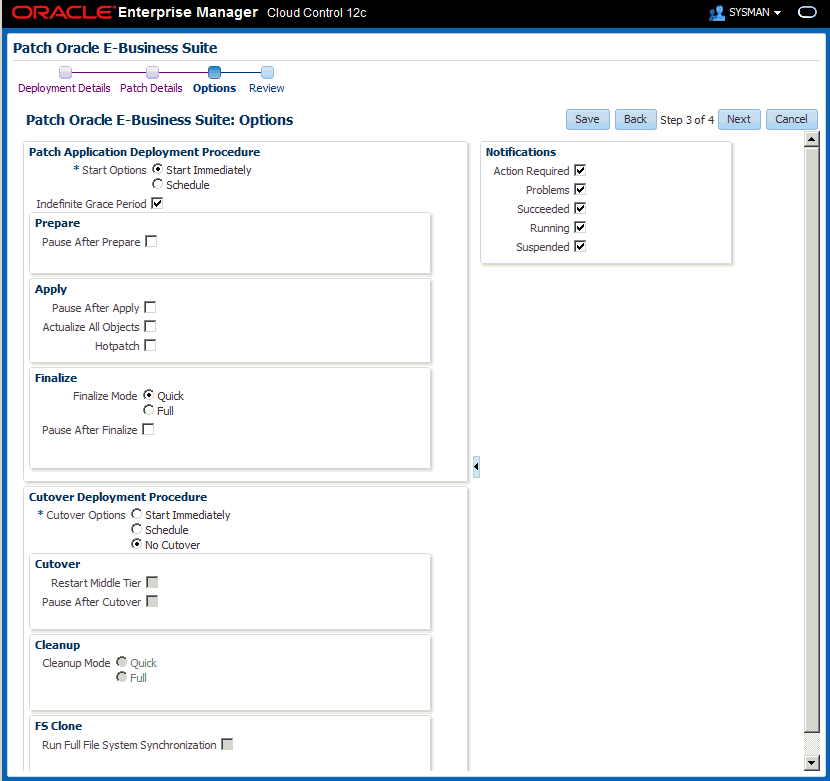Cancel the patch procedure
The width and height of the screenshot is (830, 781).
pyautogui.click(x=791, y=119)
